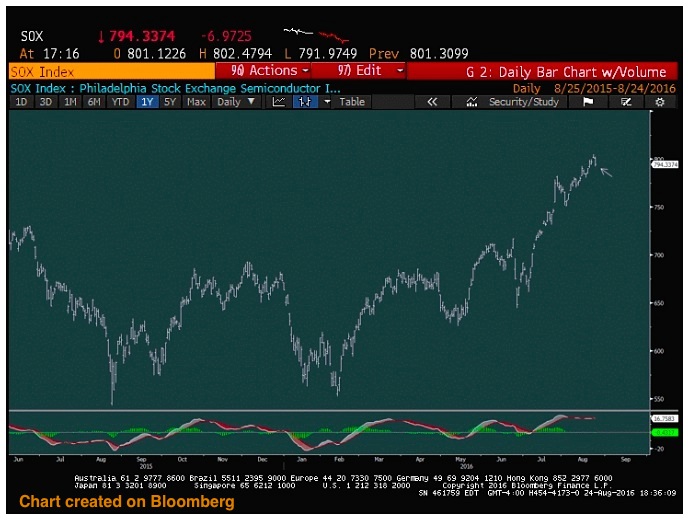Image resolution: width=692 pixels, height=521 pixels.
Task: Switch to line chart icon
Action: tap(279, 102)
